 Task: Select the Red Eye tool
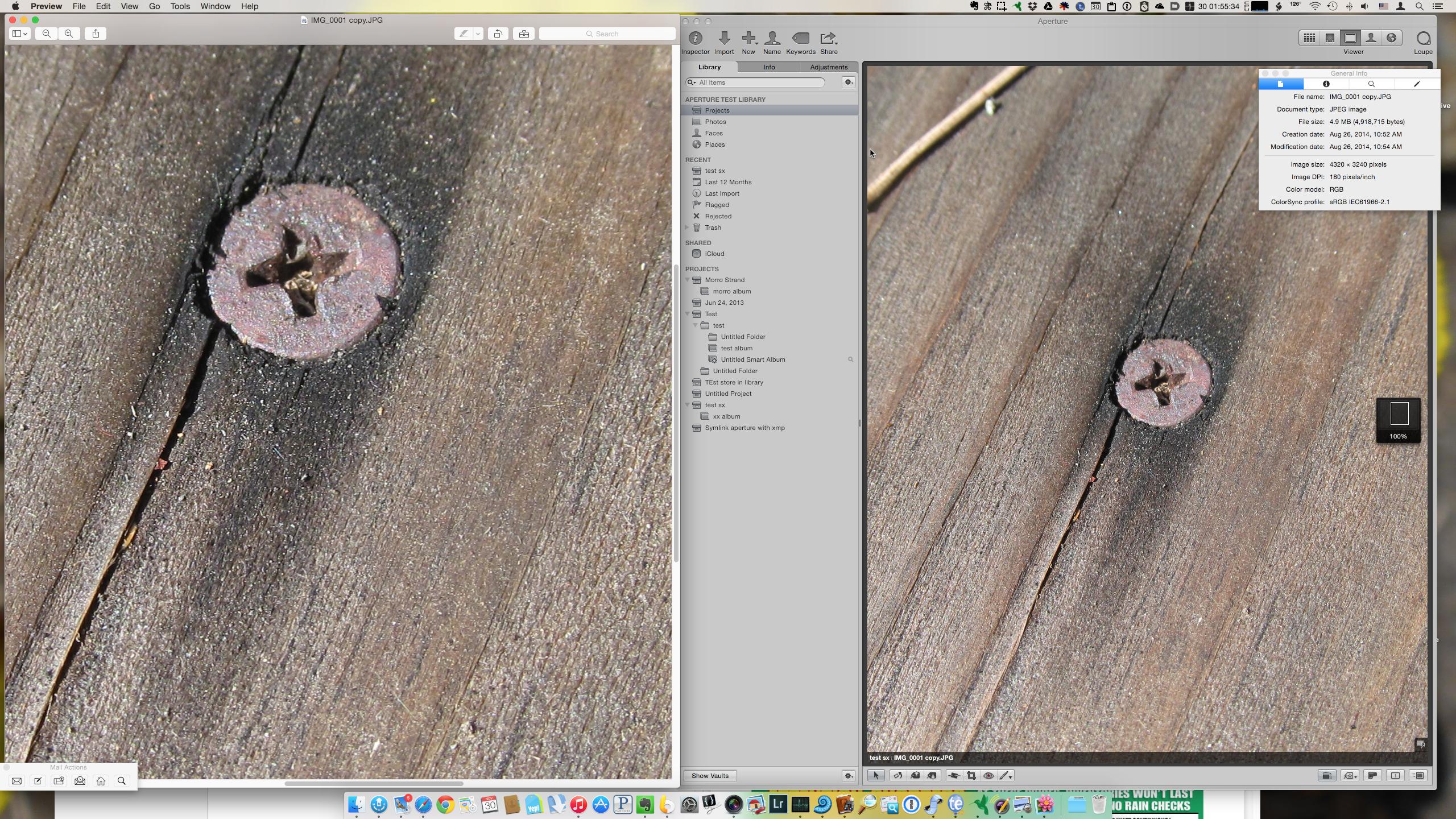coord(988,776)
